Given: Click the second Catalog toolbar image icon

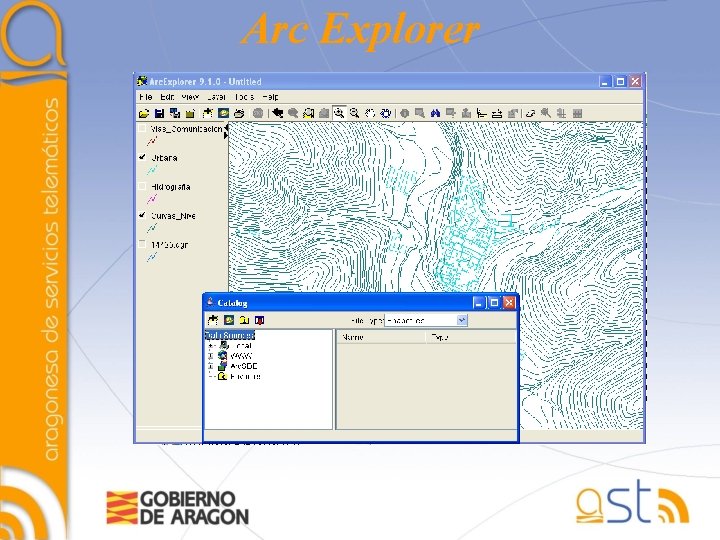Looking at the screenshot, I should [x=229, y=320].
